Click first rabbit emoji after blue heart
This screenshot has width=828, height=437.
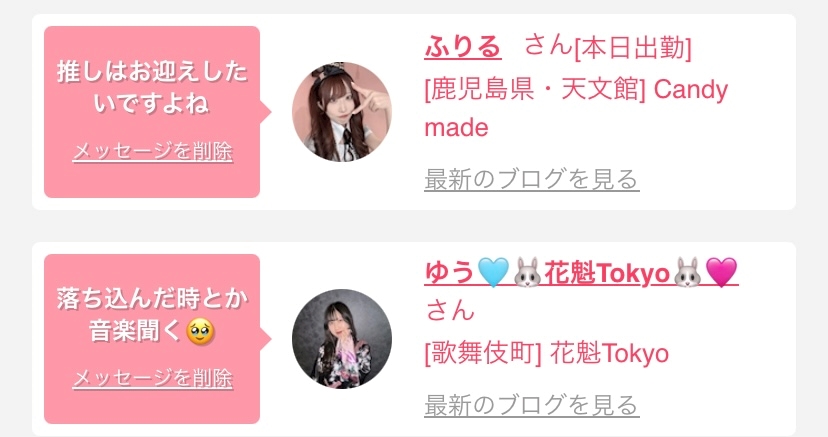pyautogui.click(x=528, y=273)
